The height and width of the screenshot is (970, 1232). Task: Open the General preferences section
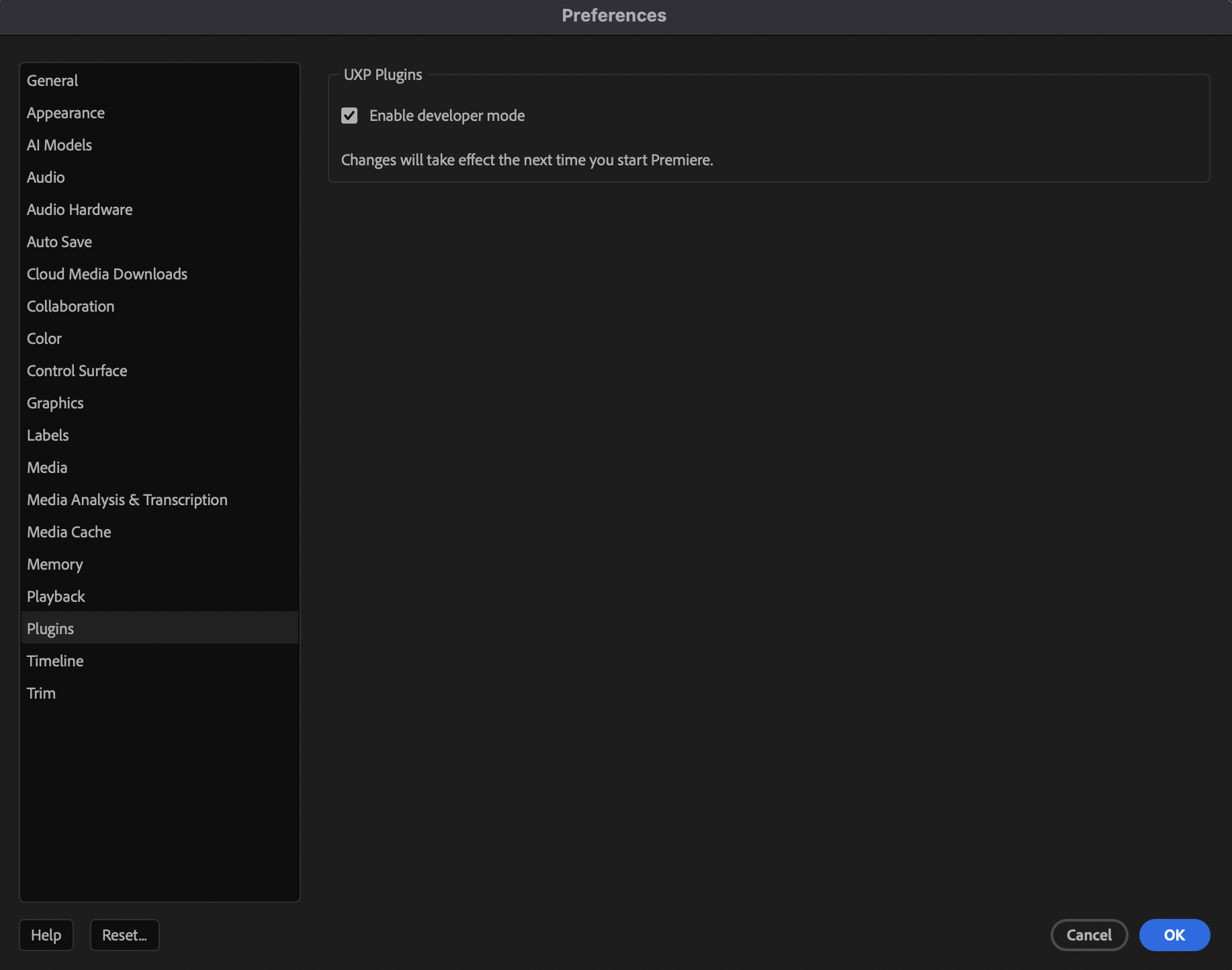[x=52, y=80]
